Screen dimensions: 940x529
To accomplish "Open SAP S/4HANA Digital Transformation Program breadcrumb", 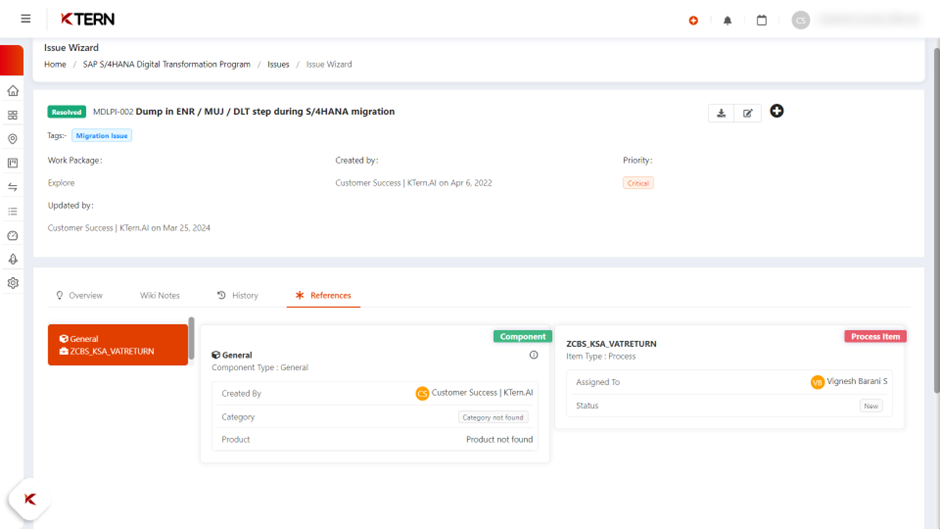I will [167, 64].
